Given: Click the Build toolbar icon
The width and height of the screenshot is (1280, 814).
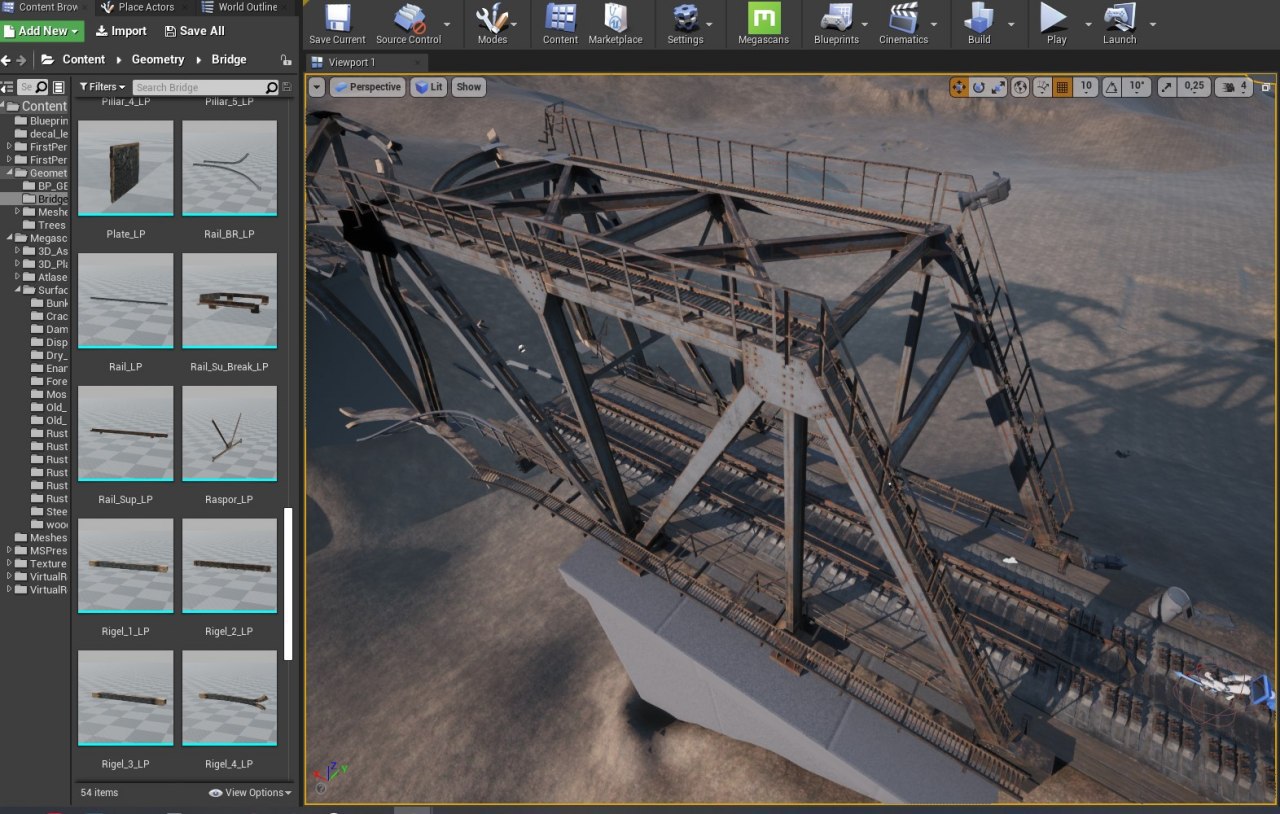Looking at the screenshot, I should tap(979, 18).
